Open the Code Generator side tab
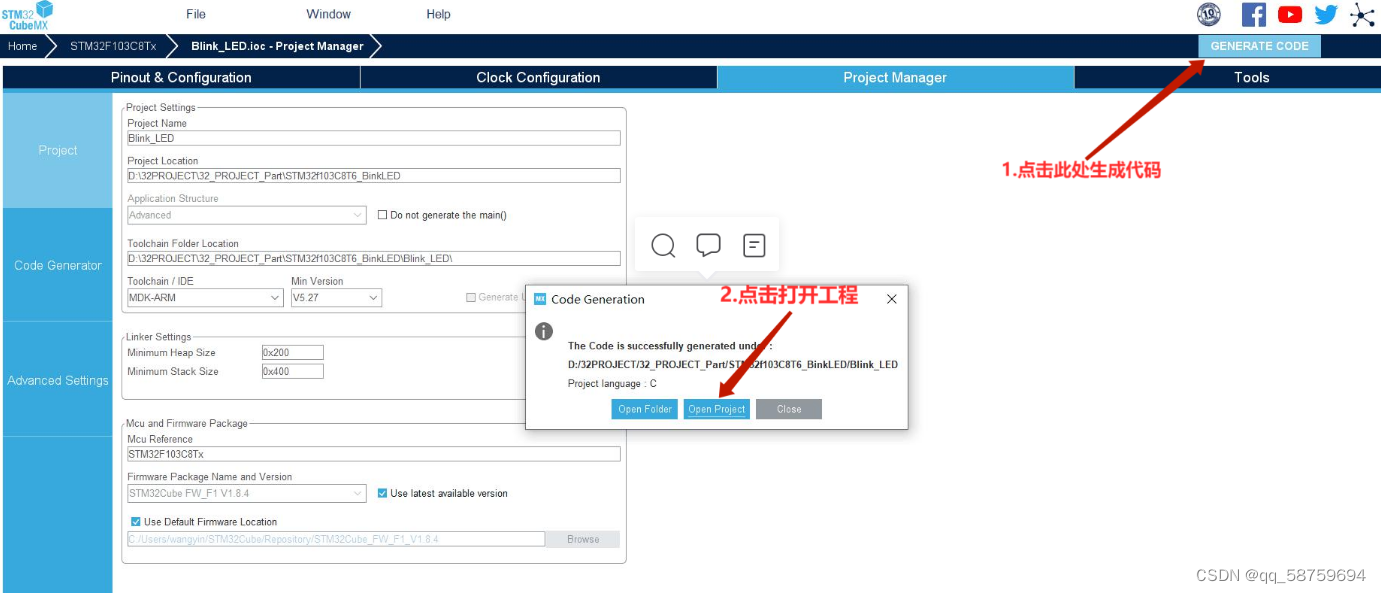The height and width of the screenshot is (593, 1381). coord(58,265)
